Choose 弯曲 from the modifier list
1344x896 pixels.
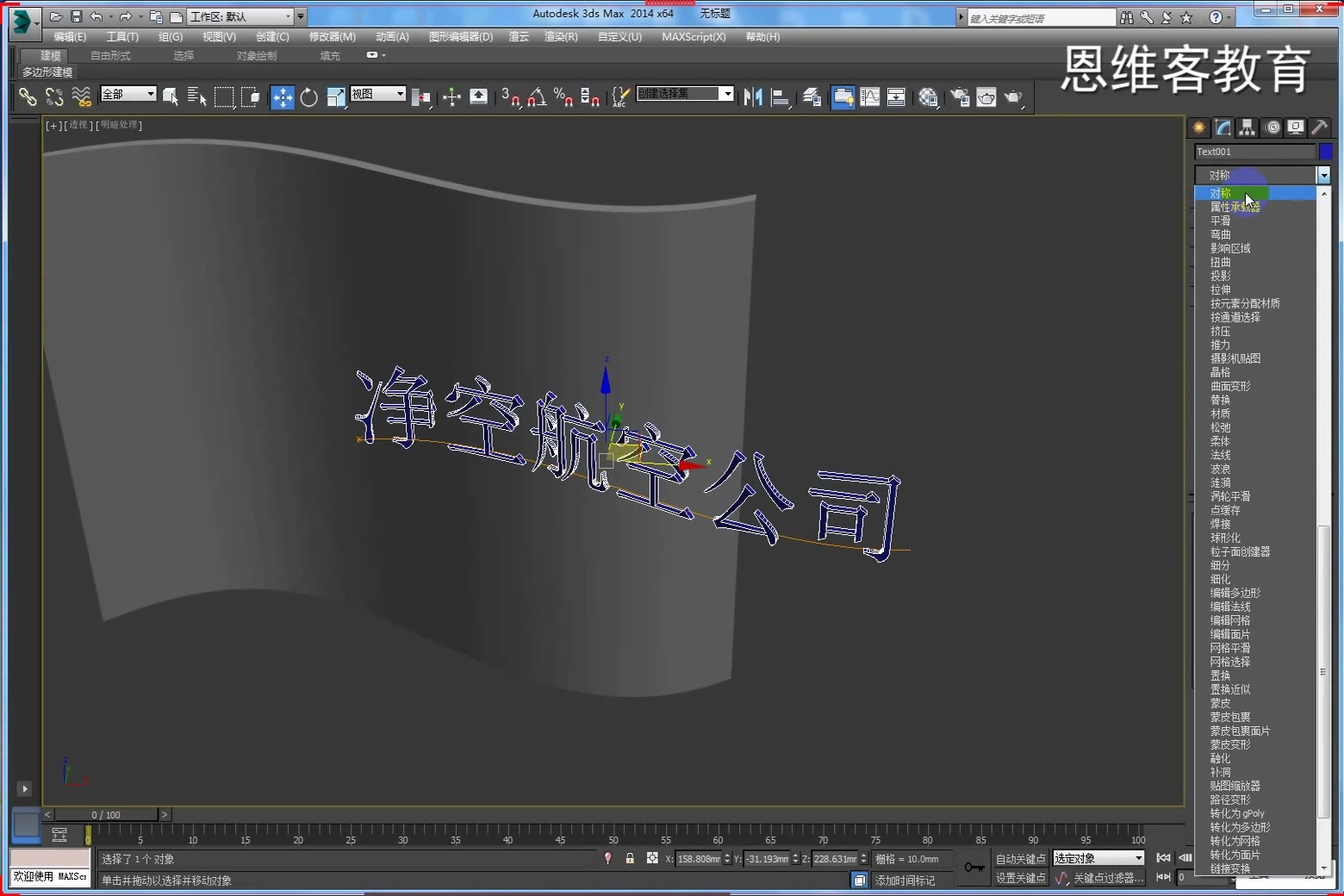click(1220, 233)
